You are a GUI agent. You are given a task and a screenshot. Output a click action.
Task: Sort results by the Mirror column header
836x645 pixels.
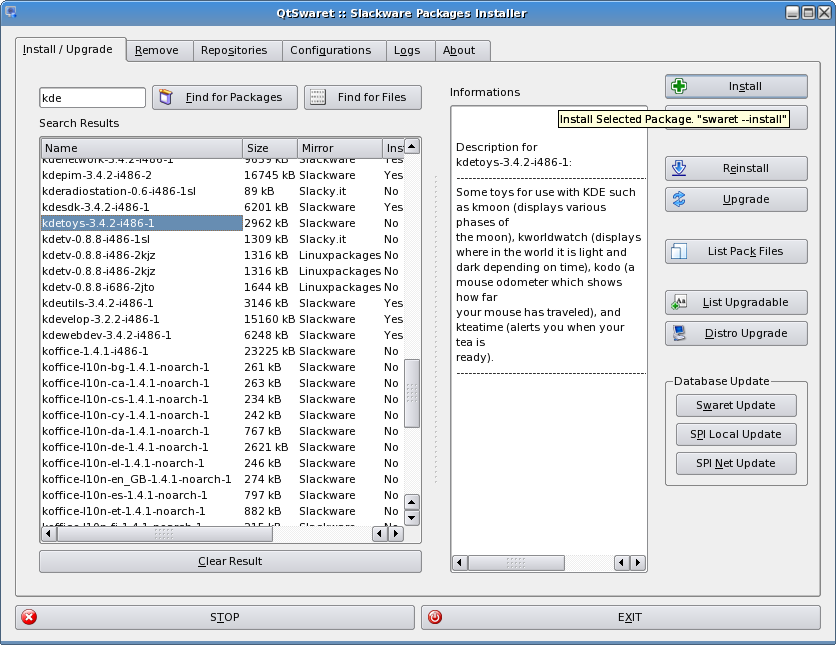[x=340, y=148]
